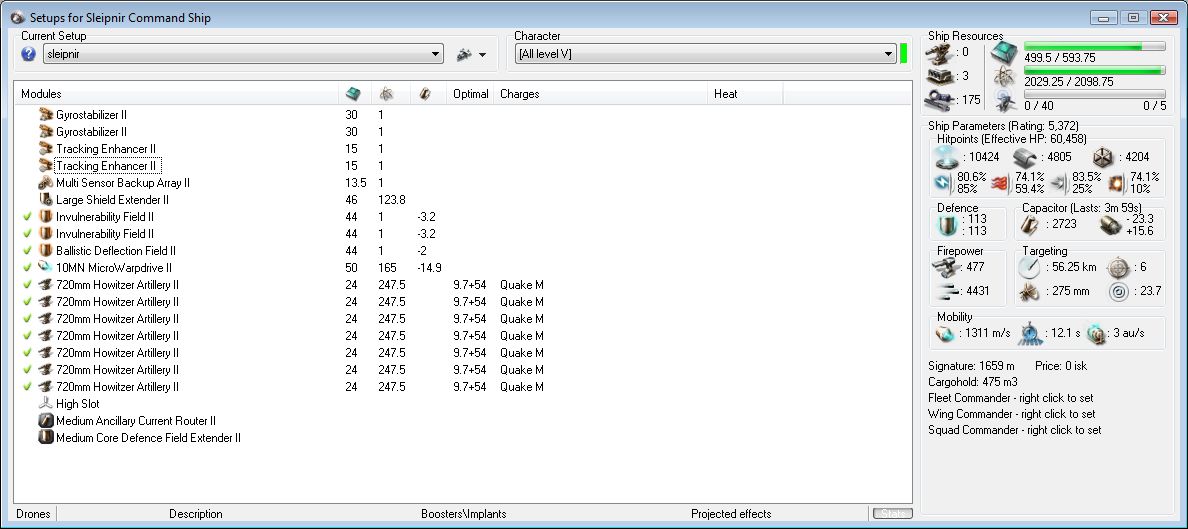
Task: Select the focused Tracking Enhancer II row
Action: pyautogui.click(x=107, y=165)
